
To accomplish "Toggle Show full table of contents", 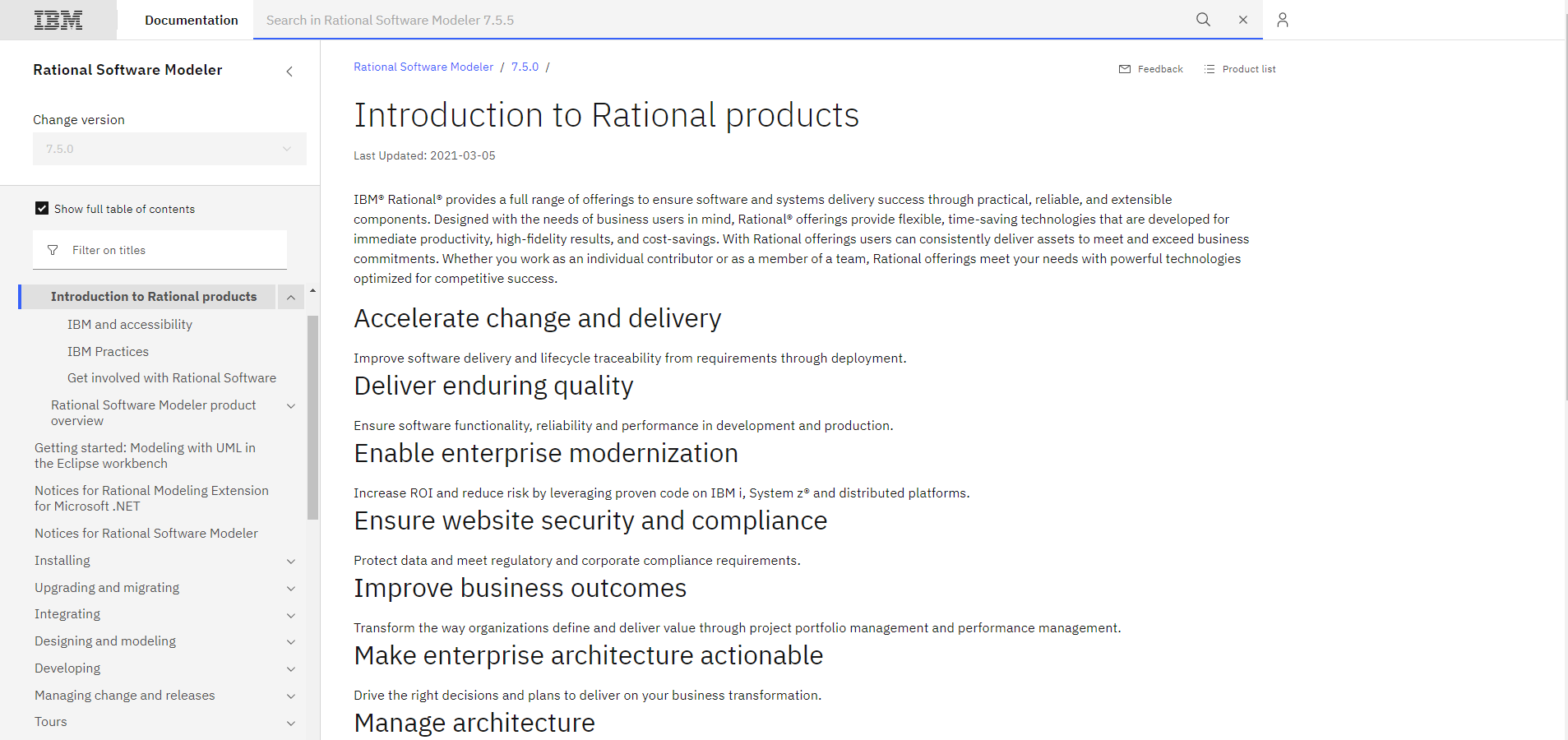I will pos(41,208).
